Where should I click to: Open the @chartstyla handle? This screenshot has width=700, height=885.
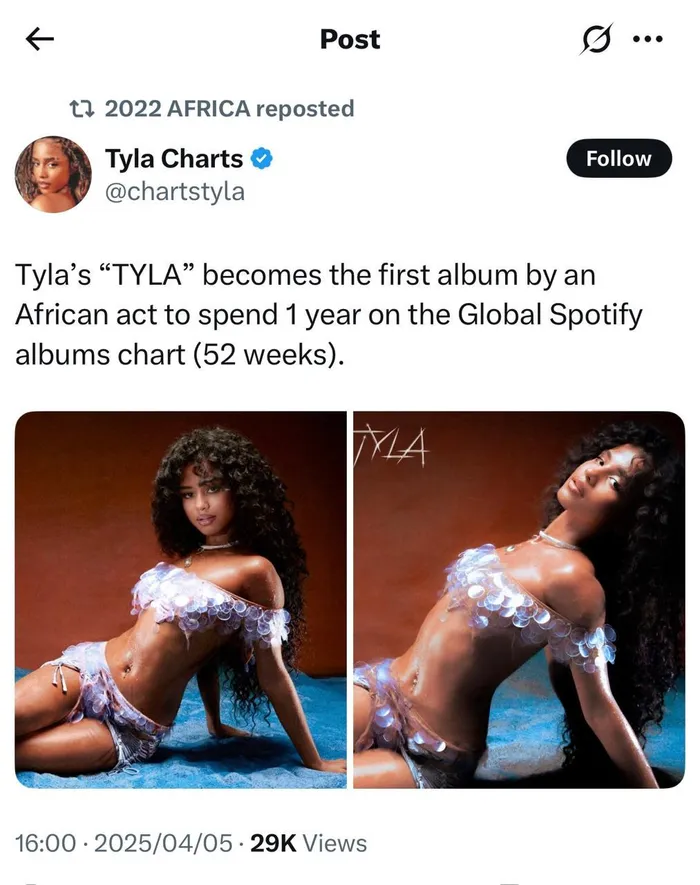(x=175, y=191)
